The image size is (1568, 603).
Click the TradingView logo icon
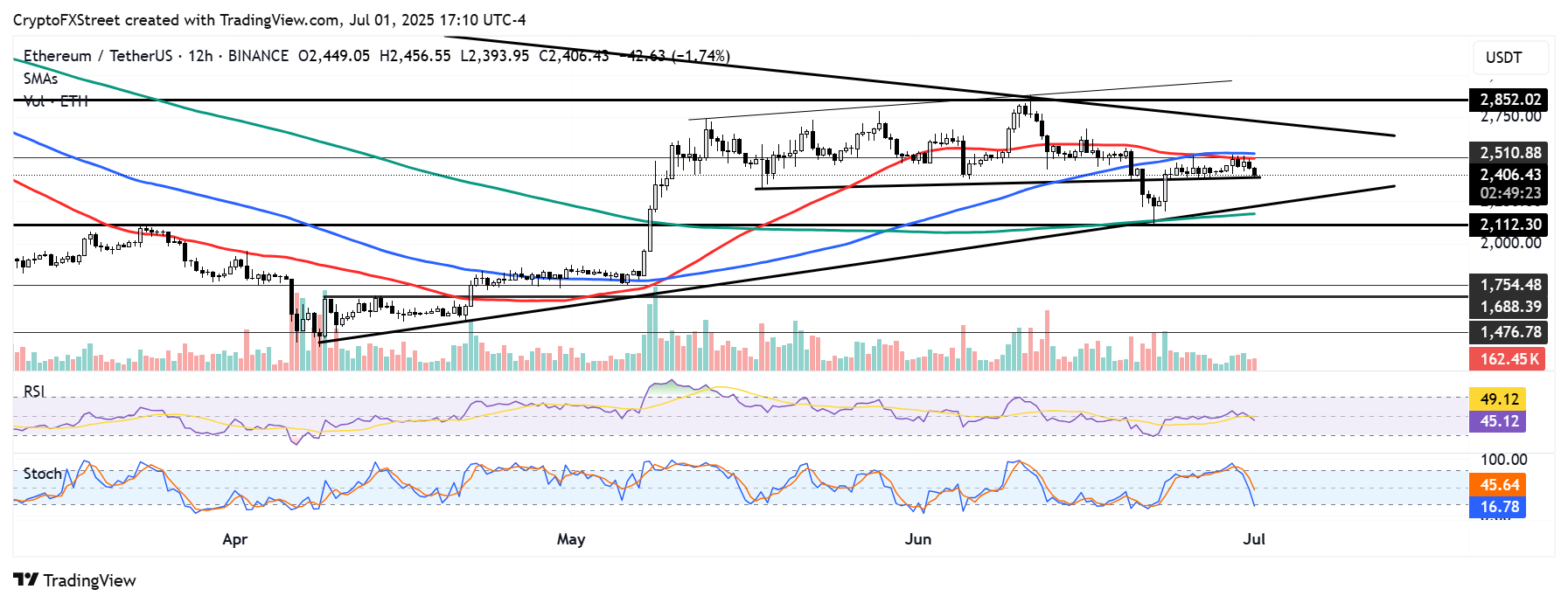(25, 580)
